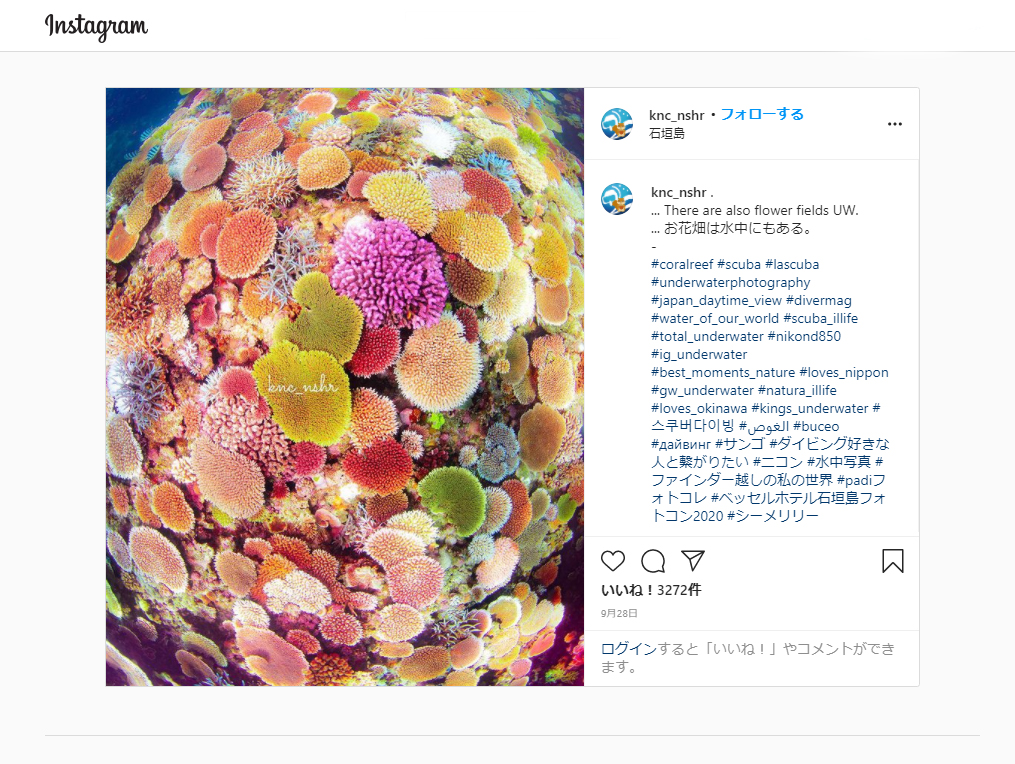The height and width of the screenshot is (764, 1015).
Task: Save post with bookmark icon
Action: point(893,561)
